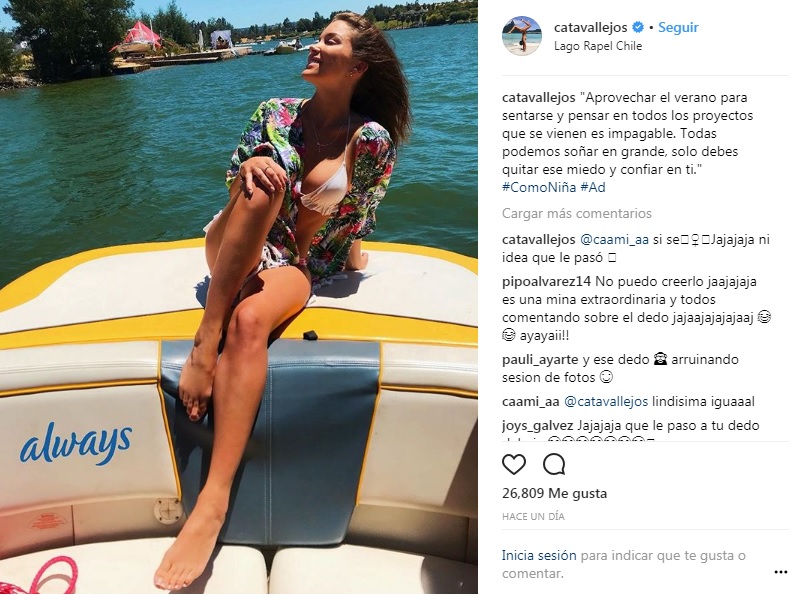Viewport: 794px width, 598px height.
Task: Open the catavallejos username in header
Action: pos(590,27)
